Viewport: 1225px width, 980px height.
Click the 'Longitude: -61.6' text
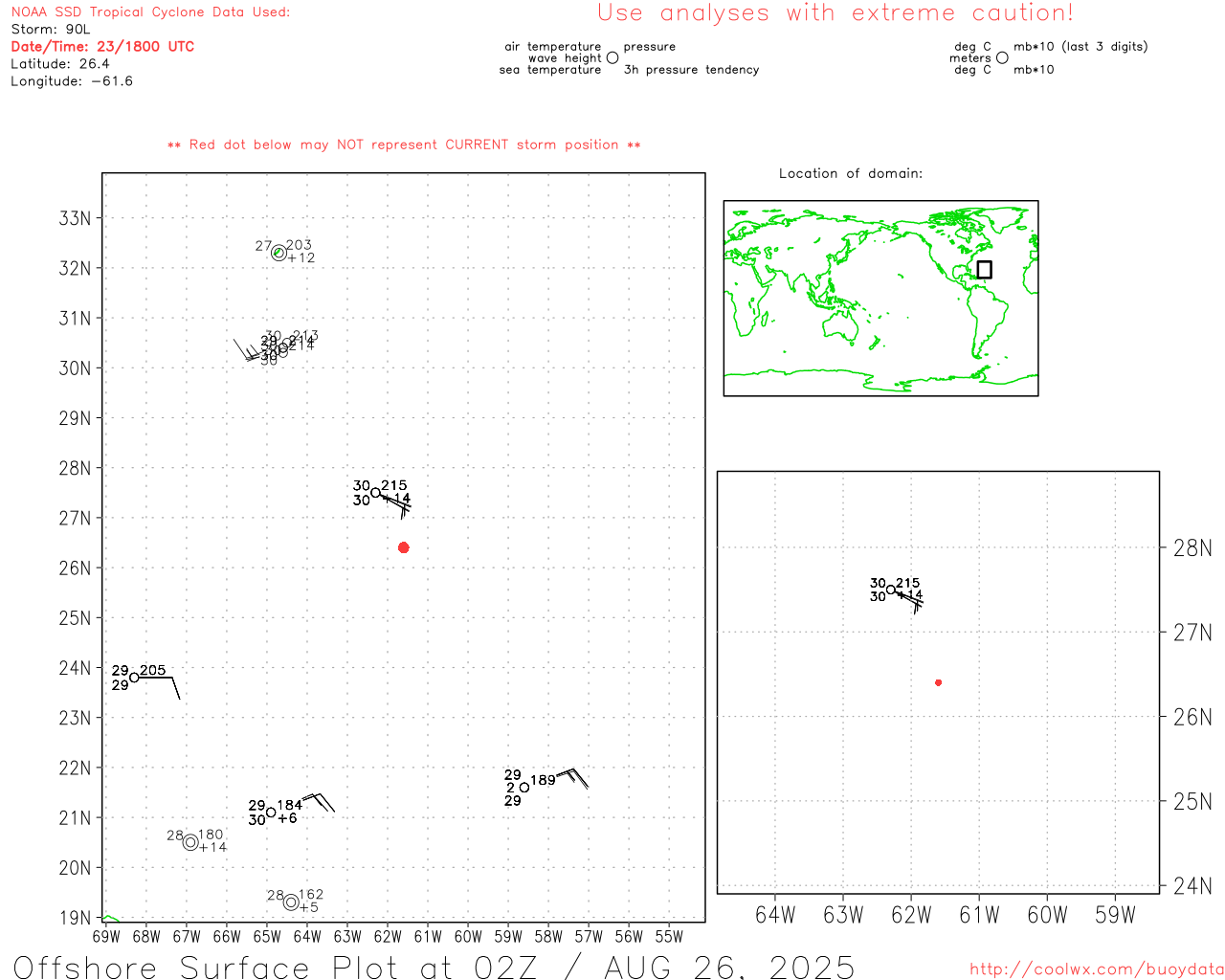tap(72, 81)
